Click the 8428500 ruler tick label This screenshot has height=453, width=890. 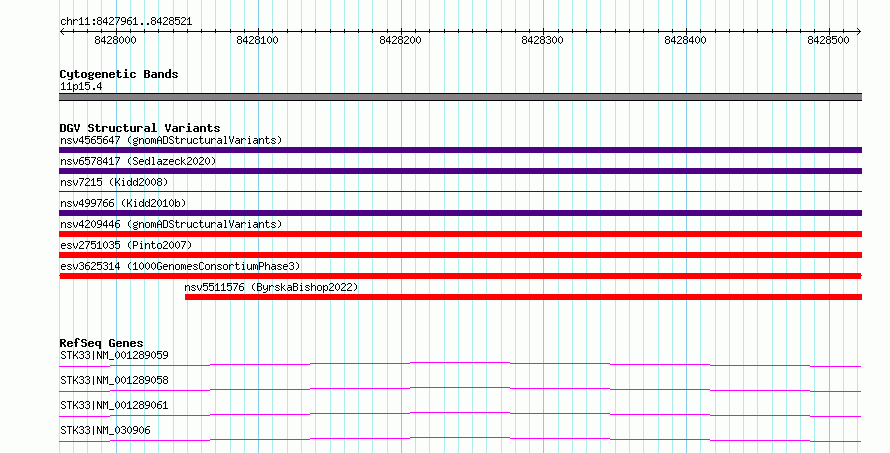828,40
